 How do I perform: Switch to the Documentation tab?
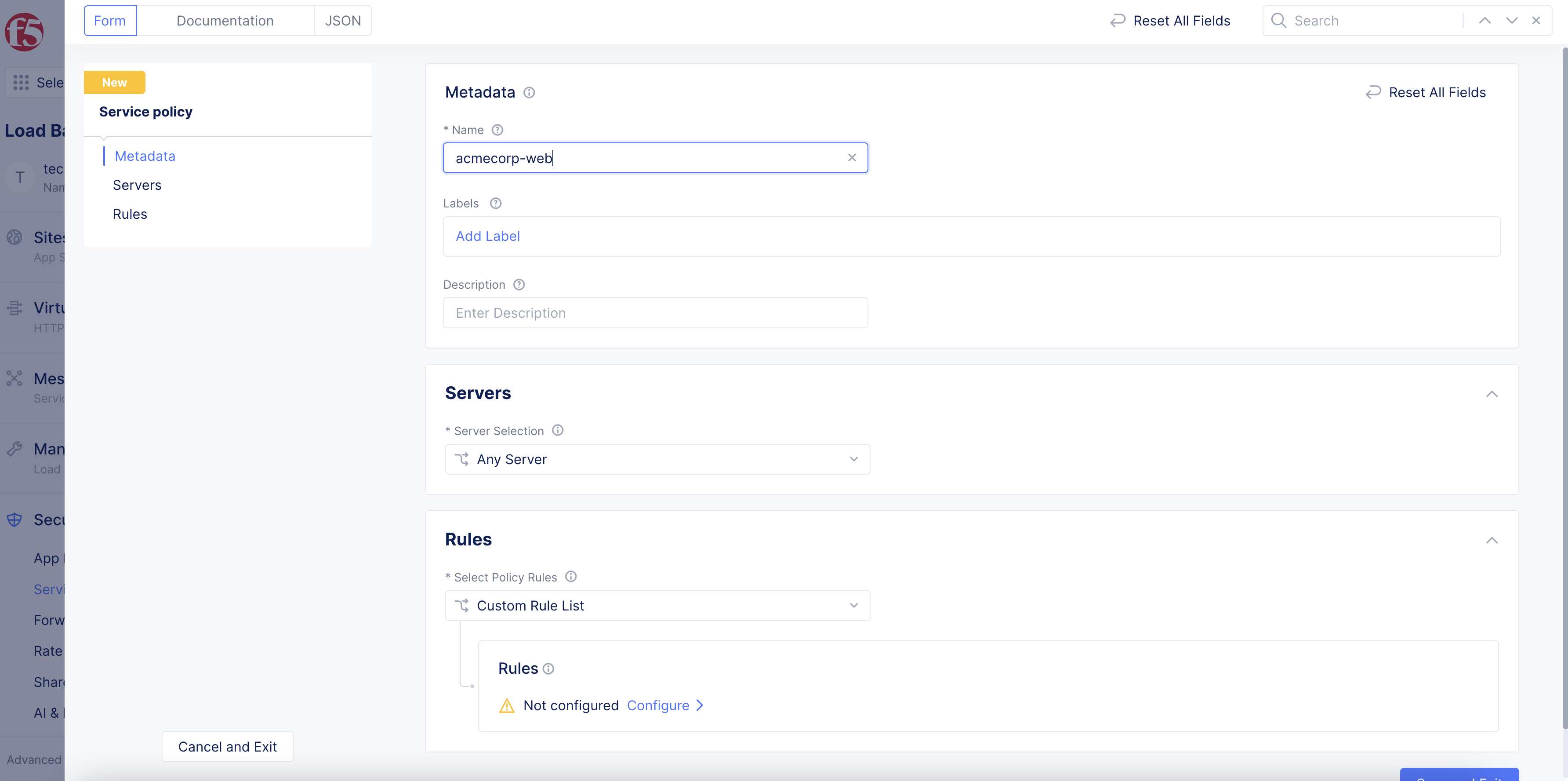[x=225, y=20]
